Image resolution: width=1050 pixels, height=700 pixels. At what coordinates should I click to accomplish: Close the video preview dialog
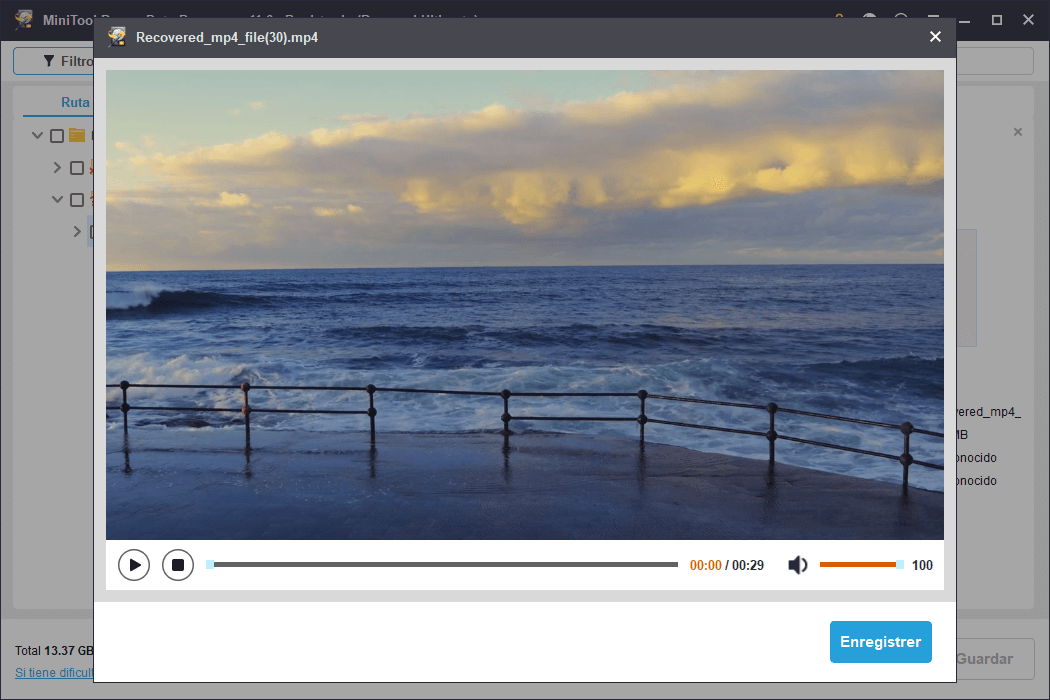coord(935,37)
